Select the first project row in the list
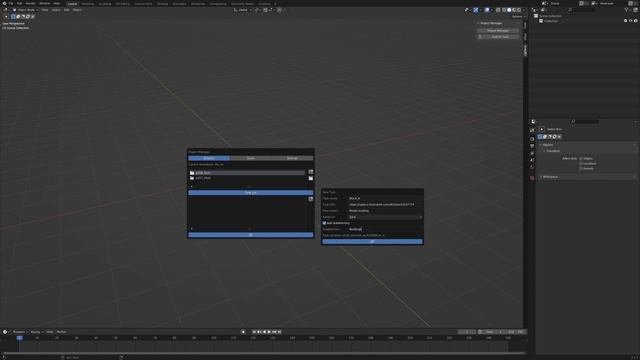640x360 pixels. click(247, 173)
